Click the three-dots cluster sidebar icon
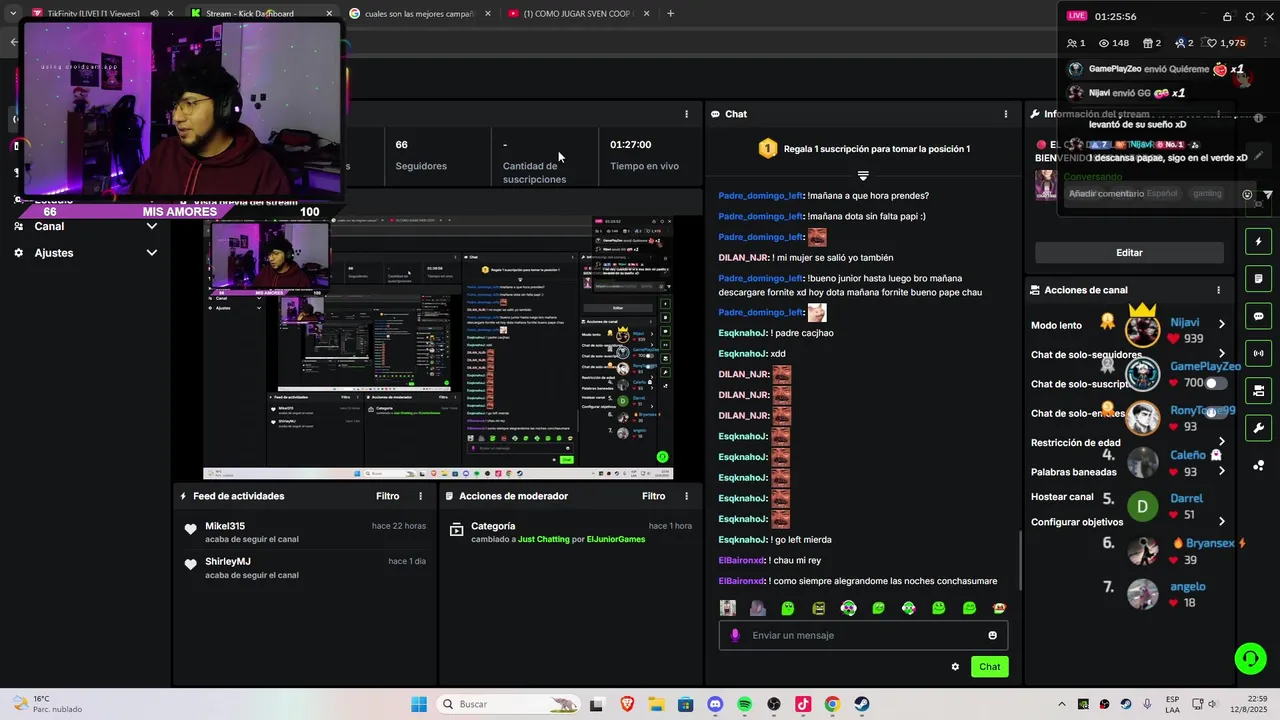This screenshot has width=1280, height=720. point(1258,465)
